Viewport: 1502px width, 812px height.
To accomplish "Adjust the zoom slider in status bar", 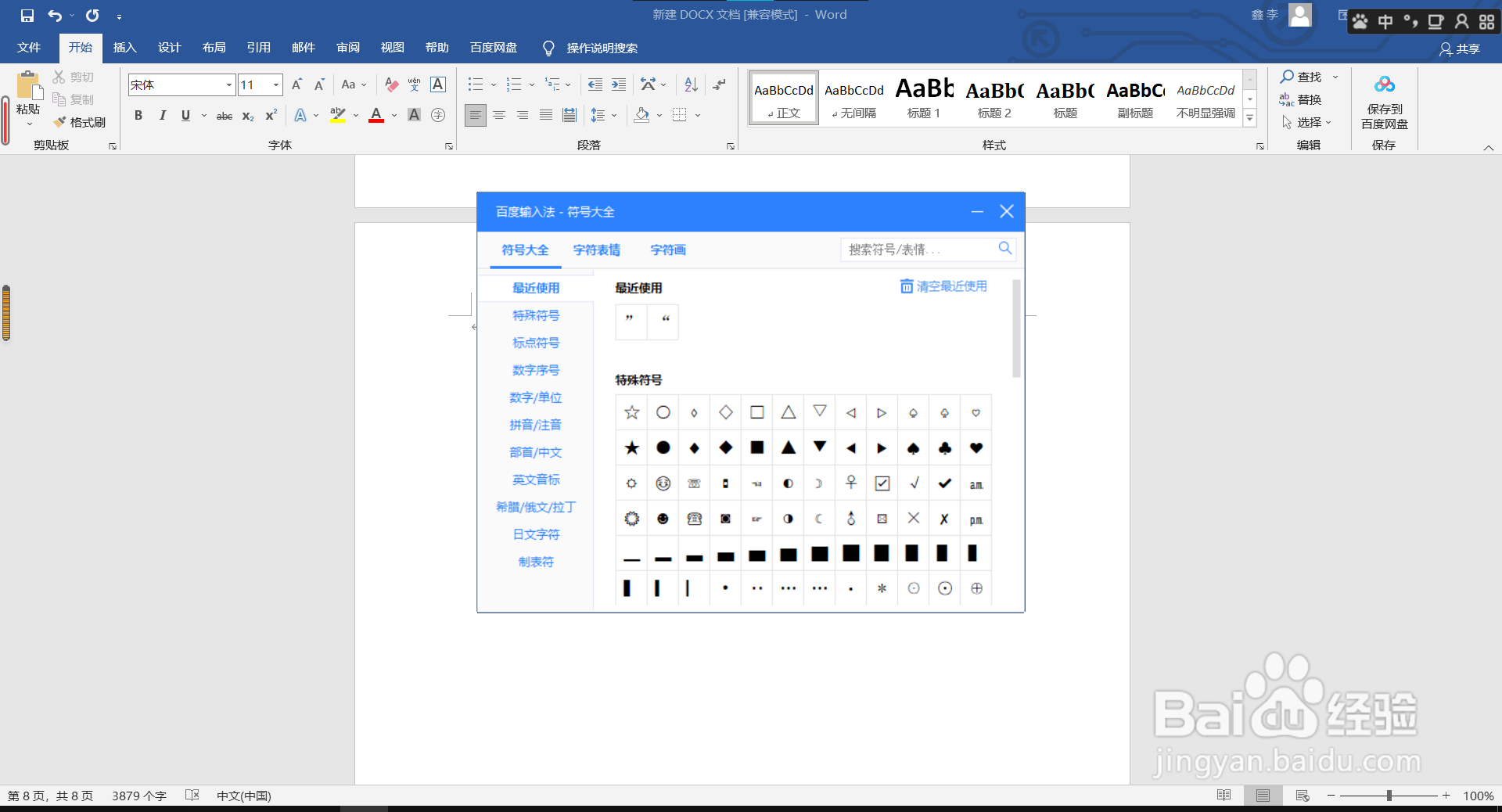I will click(x=1391, y=796).
